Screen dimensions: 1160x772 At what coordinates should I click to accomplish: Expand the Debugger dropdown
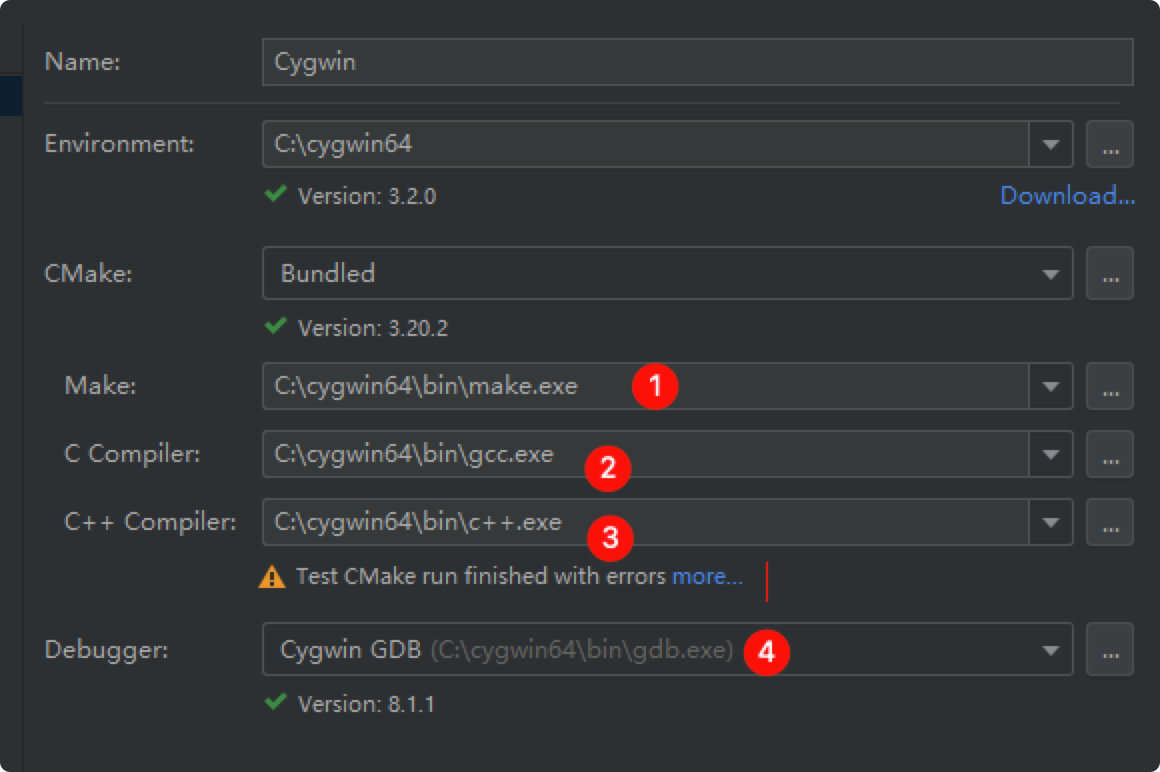[x=1050, y=650]
